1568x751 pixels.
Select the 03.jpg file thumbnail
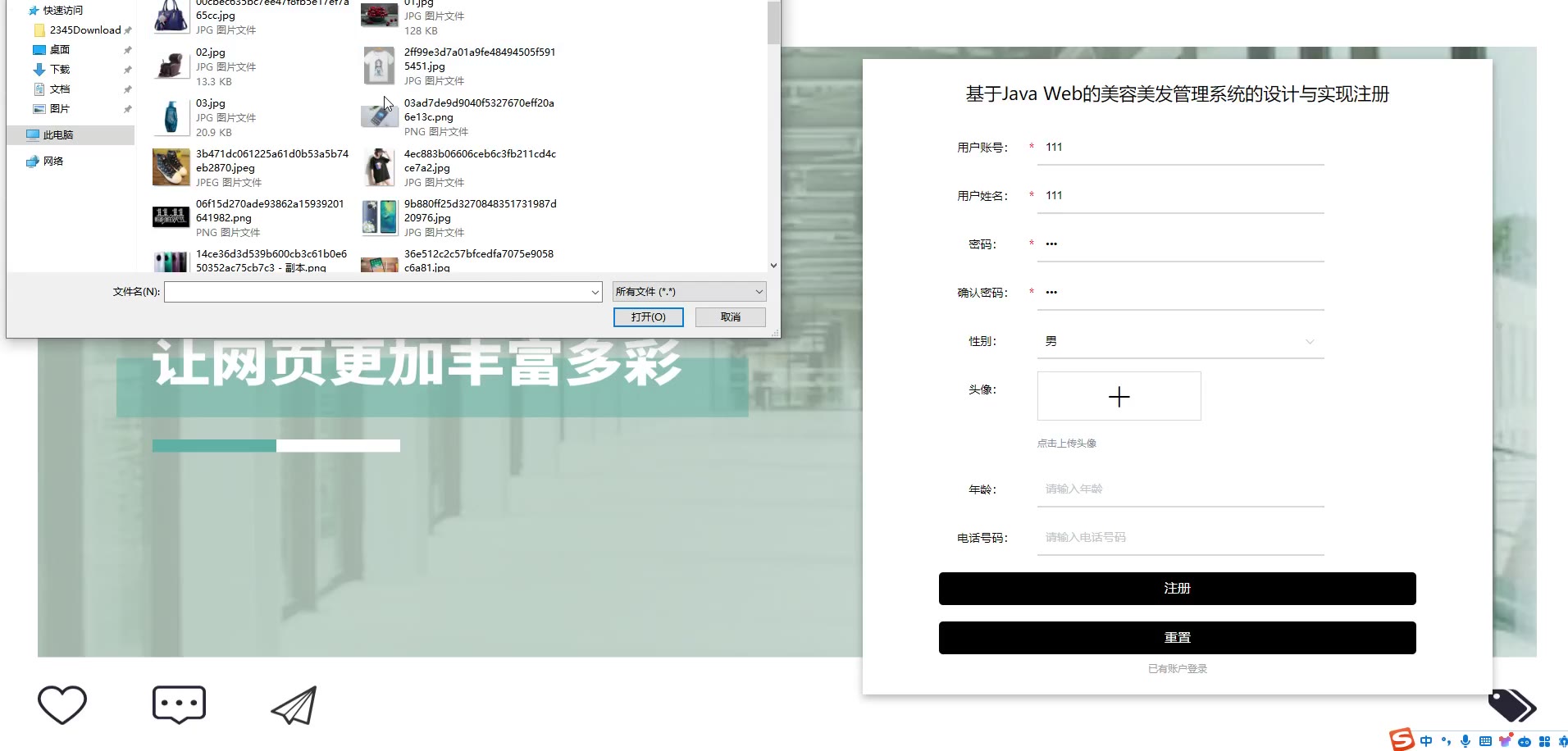point(171,117)
